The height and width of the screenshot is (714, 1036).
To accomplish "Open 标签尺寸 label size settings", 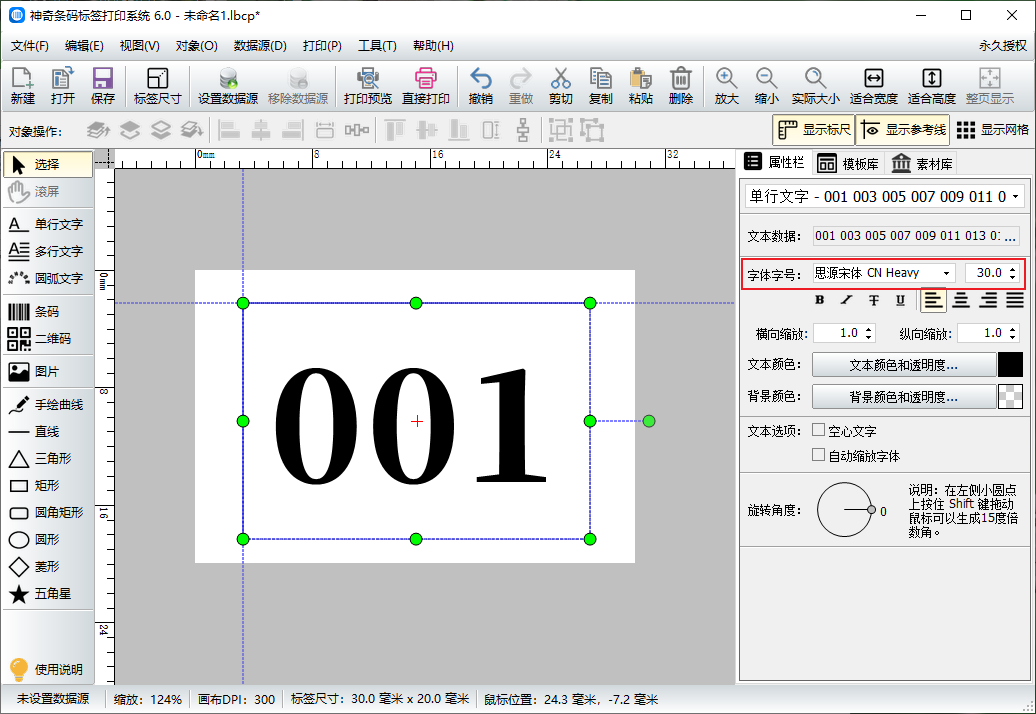I will point(157,86).
